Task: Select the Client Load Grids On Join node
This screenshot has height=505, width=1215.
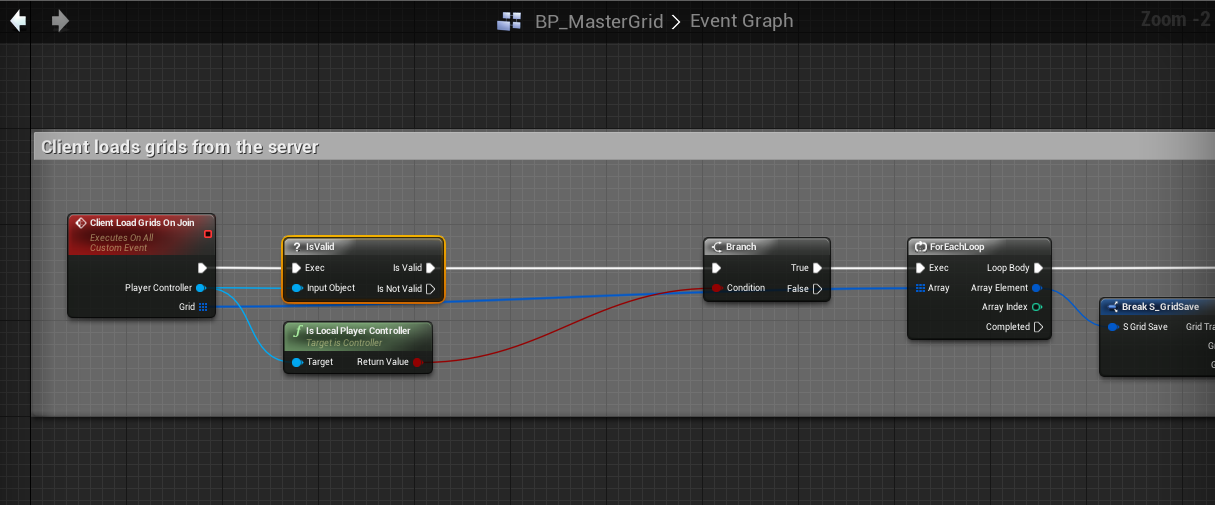Action: pyautogui.click(x=141, y=223)
